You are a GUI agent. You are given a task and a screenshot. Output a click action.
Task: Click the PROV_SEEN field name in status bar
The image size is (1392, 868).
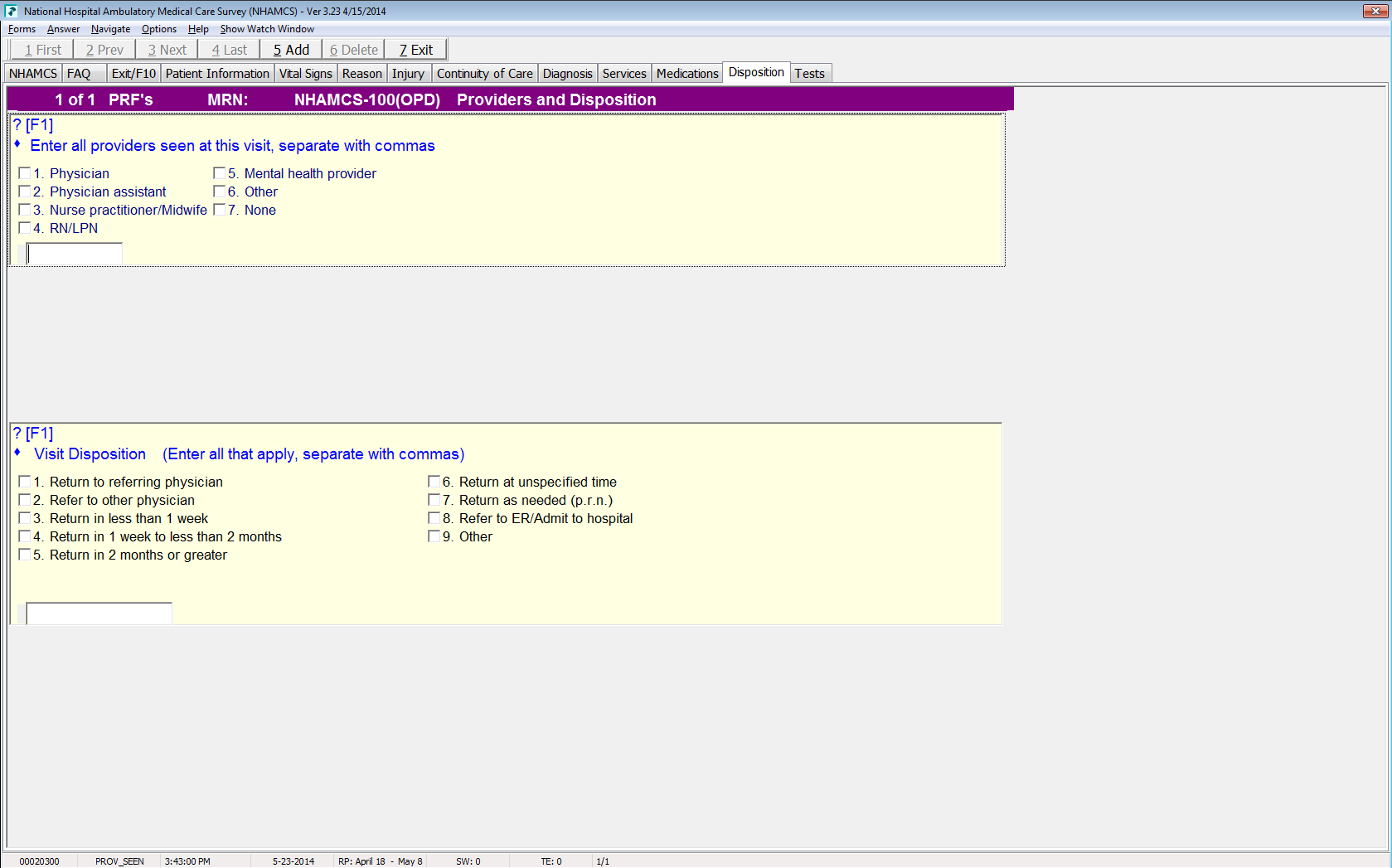(119, 861)
